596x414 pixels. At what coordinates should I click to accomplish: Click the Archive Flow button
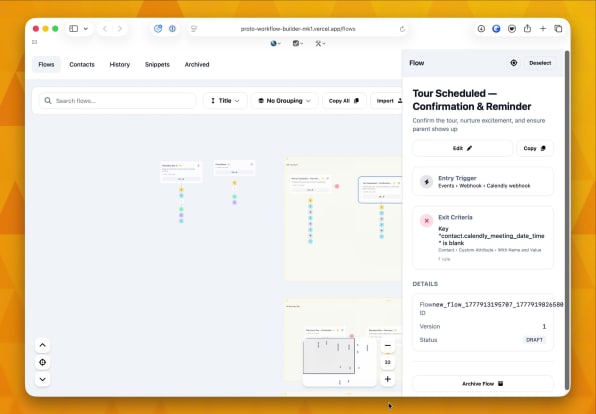[483, 384]
